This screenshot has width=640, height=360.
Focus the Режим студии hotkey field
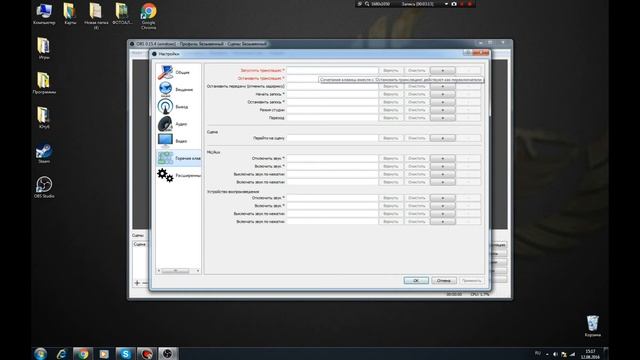tap(332, 110)
